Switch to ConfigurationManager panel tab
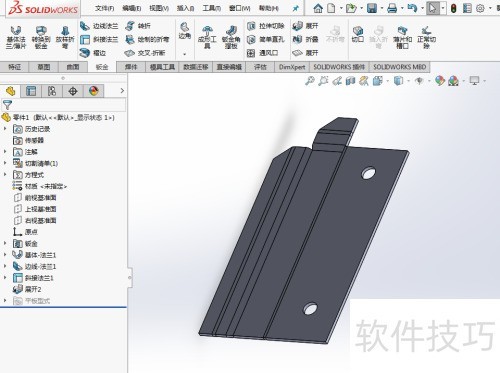 pyautogui.click(x=52, y=91)
